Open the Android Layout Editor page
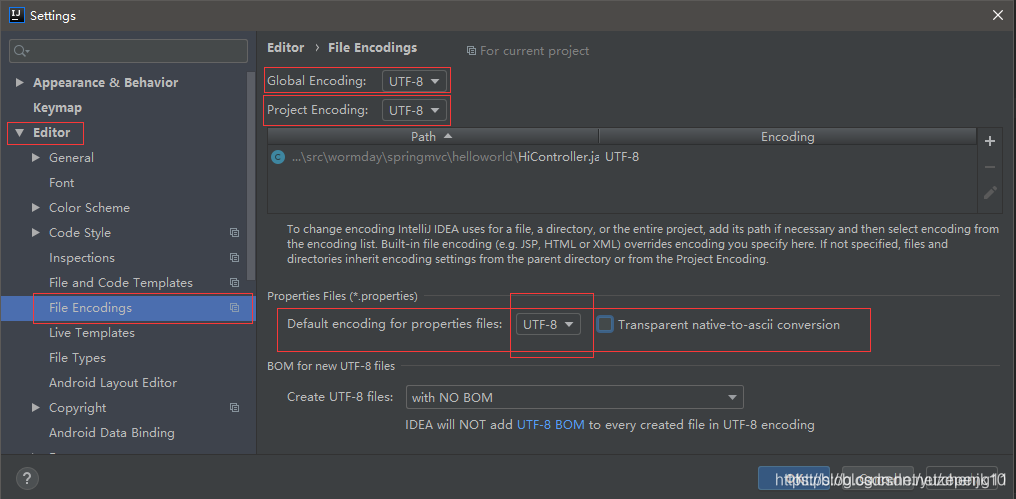 tap(113, 383)
